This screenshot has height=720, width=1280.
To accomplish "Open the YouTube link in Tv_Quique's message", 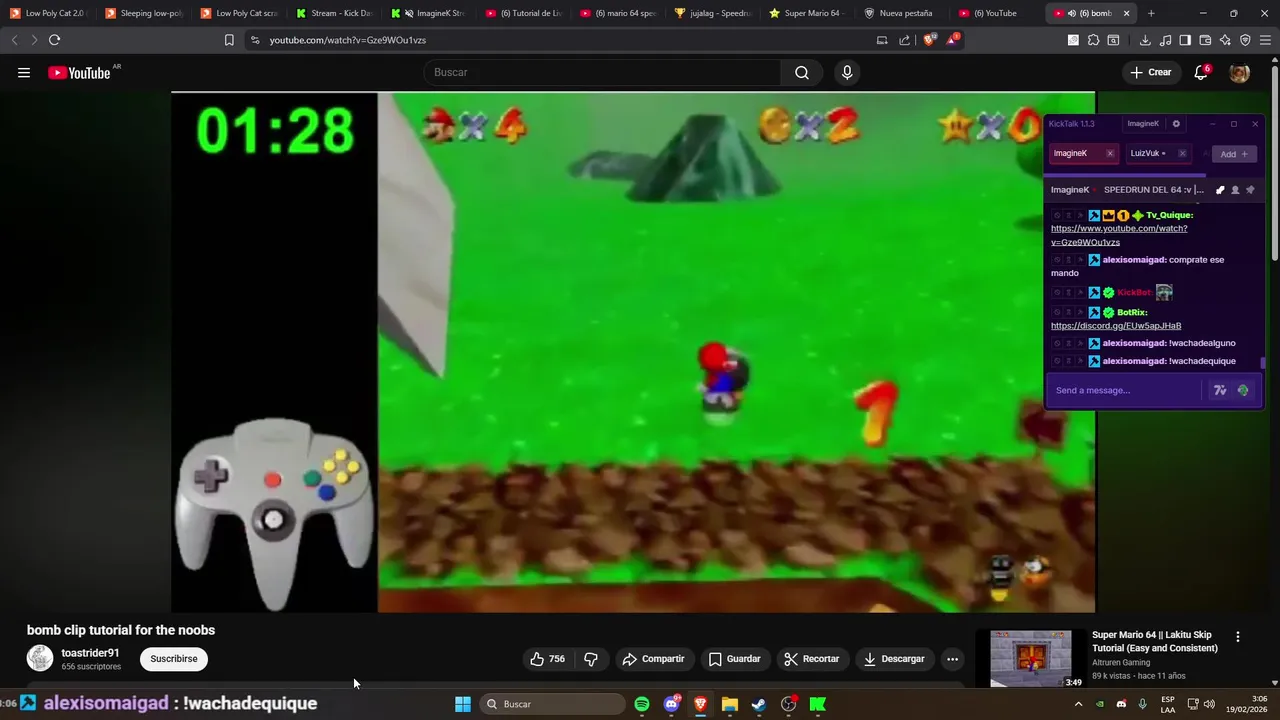I will tap(1119, 235).
